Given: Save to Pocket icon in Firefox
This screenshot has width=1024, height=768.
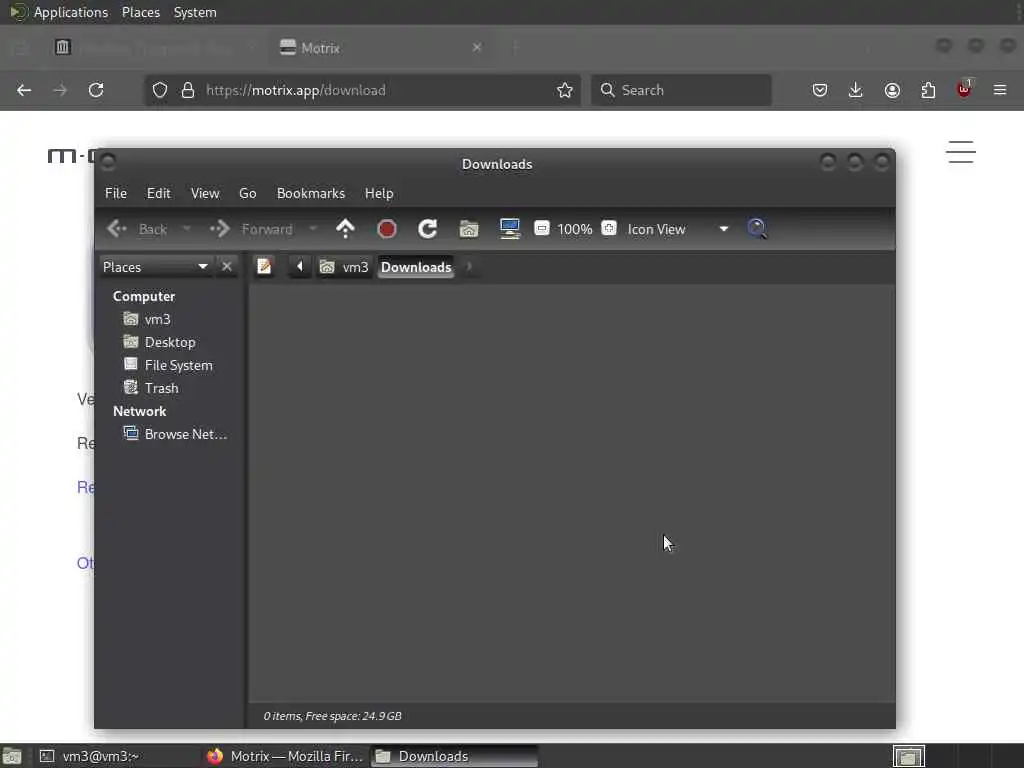Looking at the screenshot, I should point(820,90).
